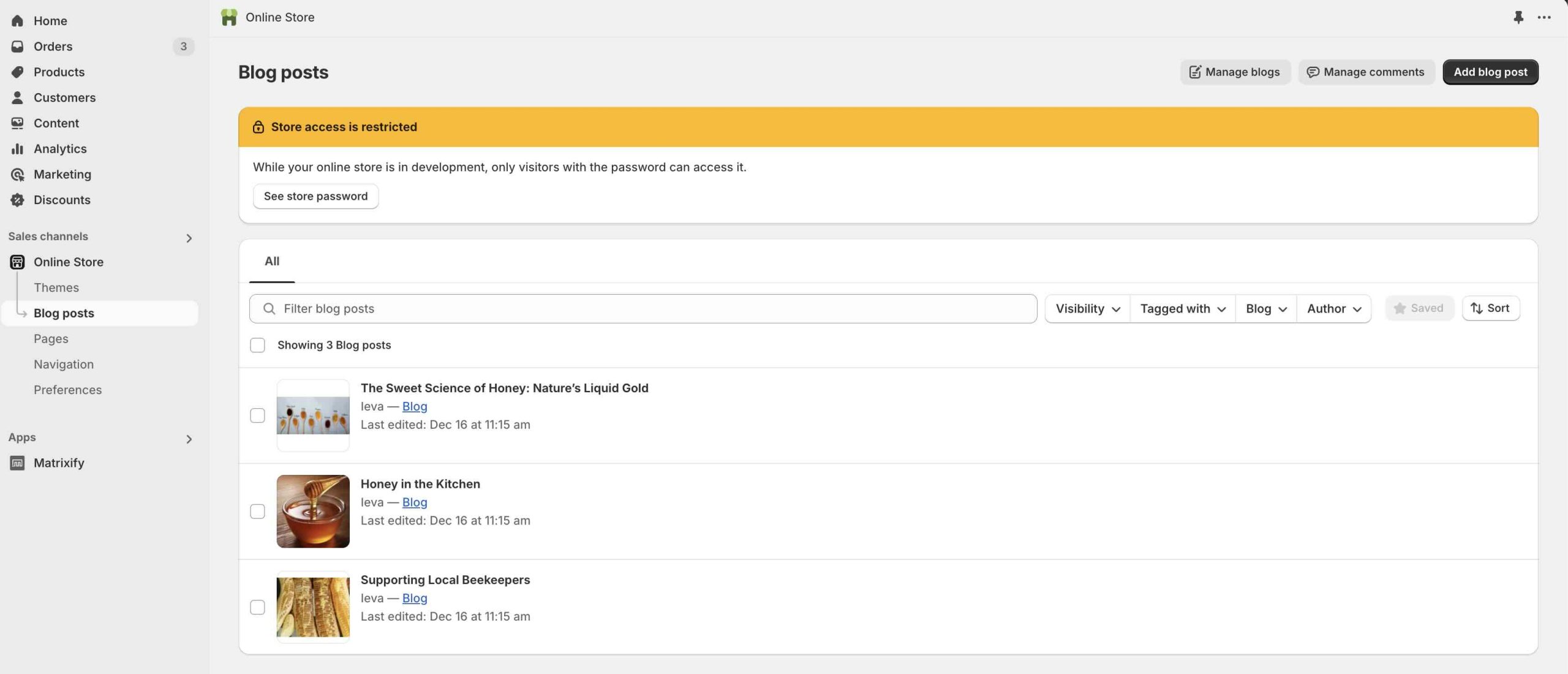This screenshot has height=674, width=1568.
Task: Tick the Supporting Local Beekeepers checkbox
Action: tap(257, 607)
